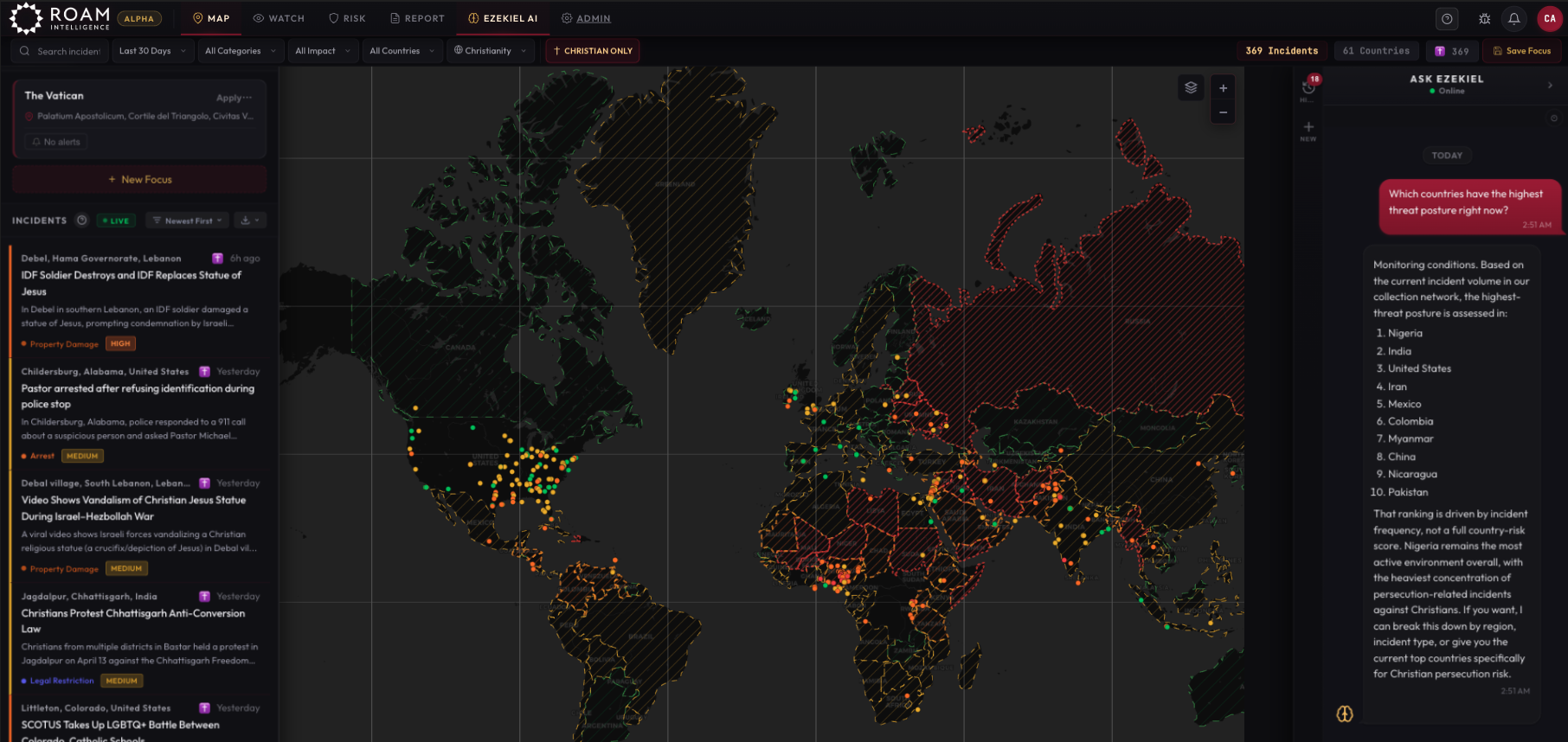Click the New Focus button
1568x742 pixels.
point(139,179)
